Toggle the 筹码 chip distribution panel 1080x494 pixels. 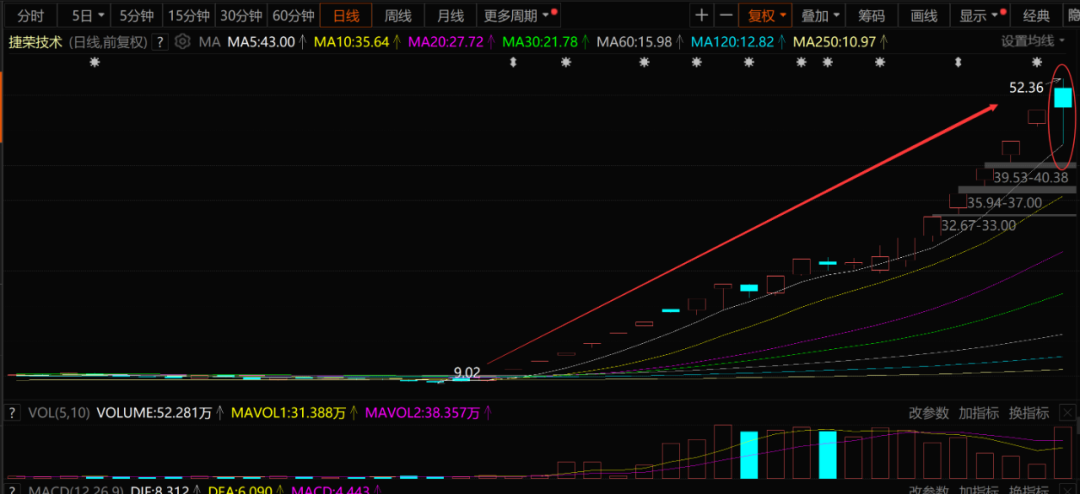(872, 15)
